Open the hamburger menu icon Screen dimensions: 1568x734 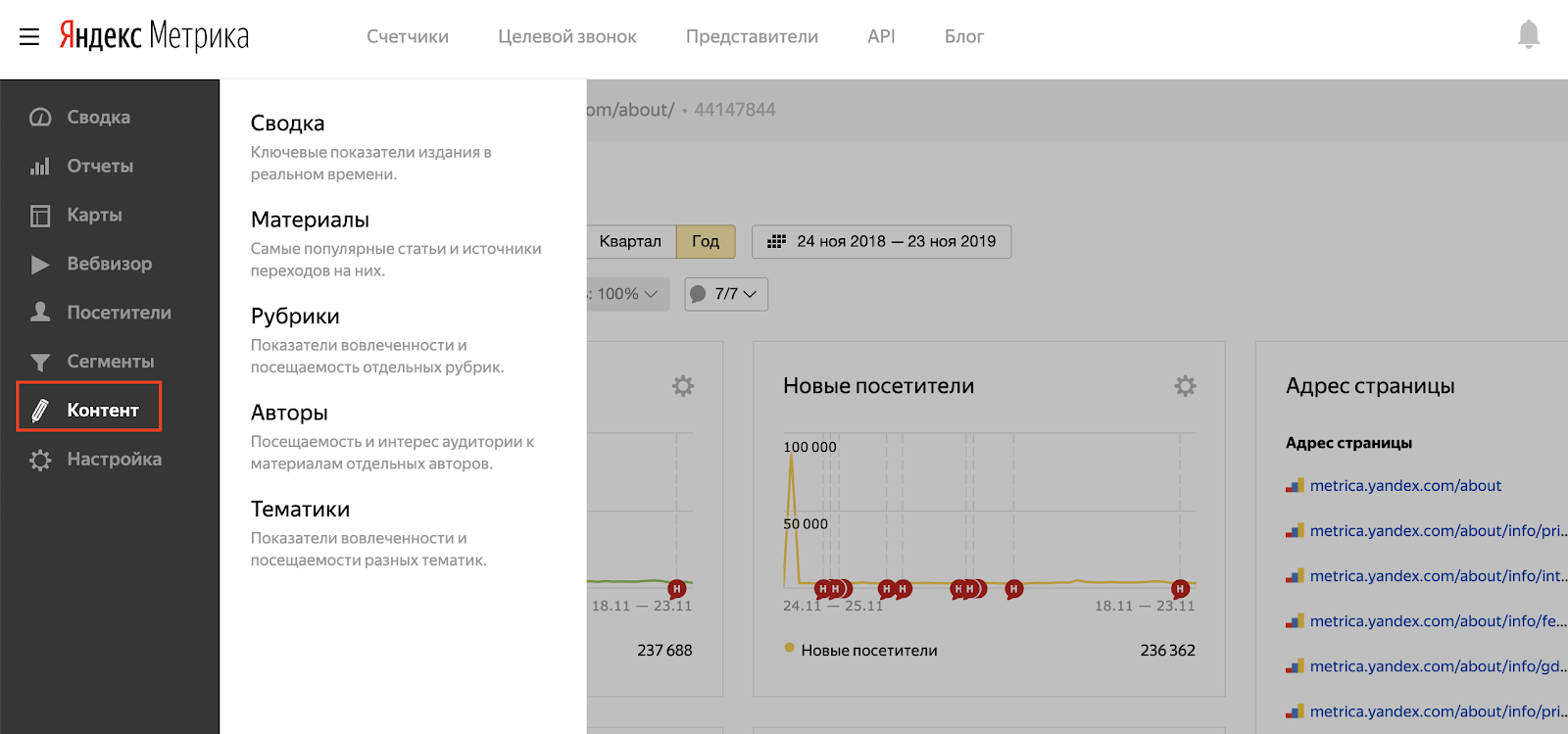tap(29, 37)
